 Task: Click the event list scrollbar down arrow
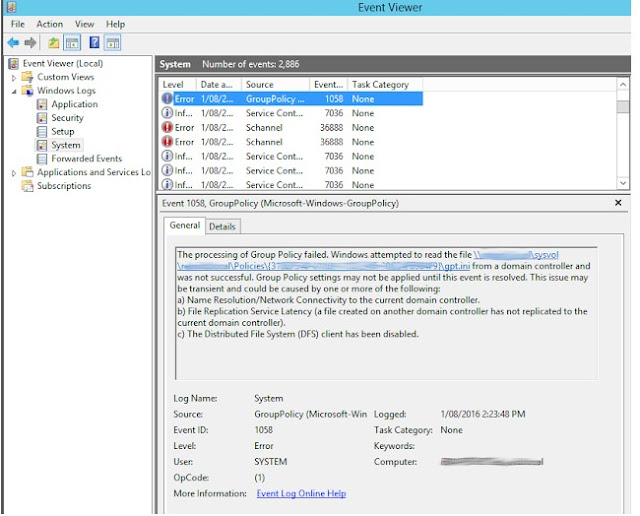pos(624,183)
